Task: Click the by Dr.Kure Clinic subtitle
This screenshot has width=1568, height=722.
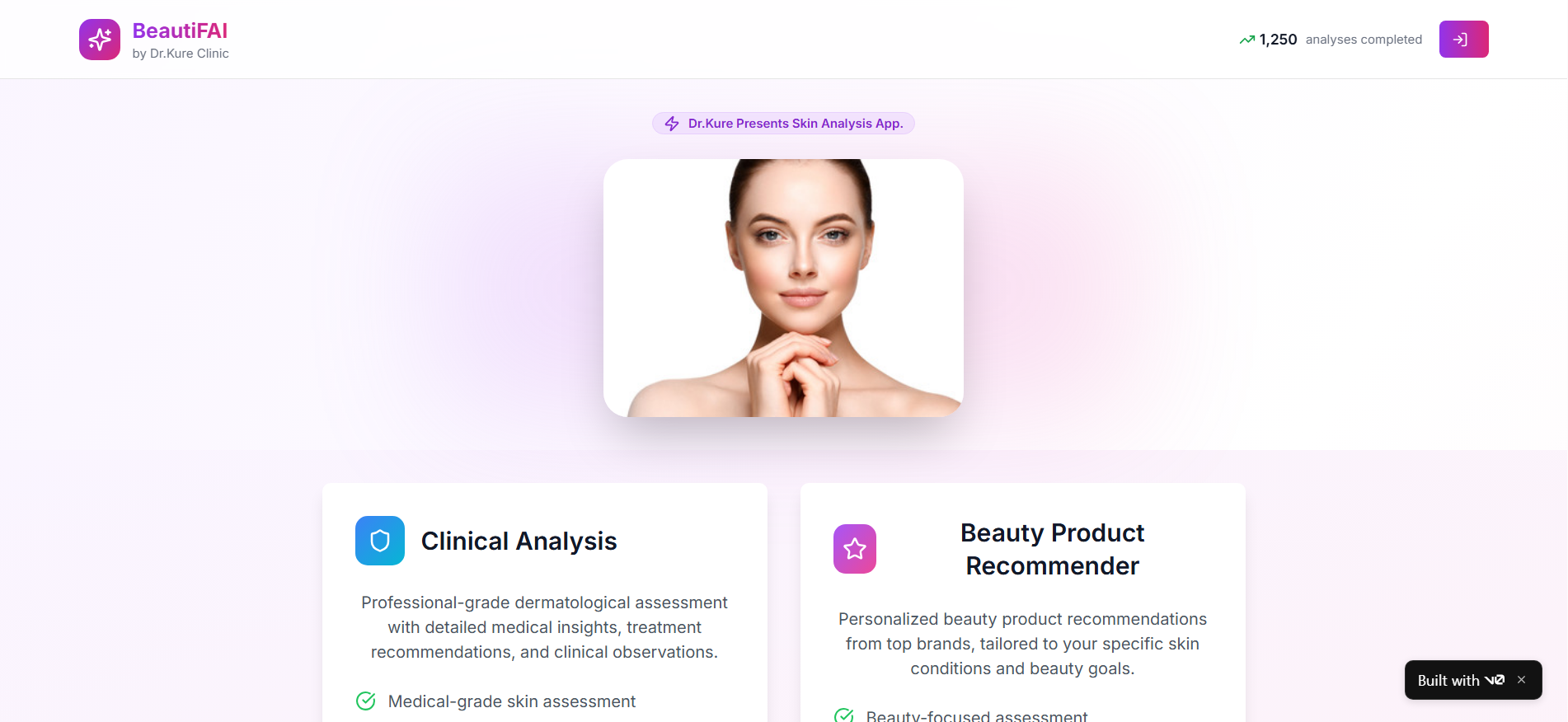Action: pos(181,54)
